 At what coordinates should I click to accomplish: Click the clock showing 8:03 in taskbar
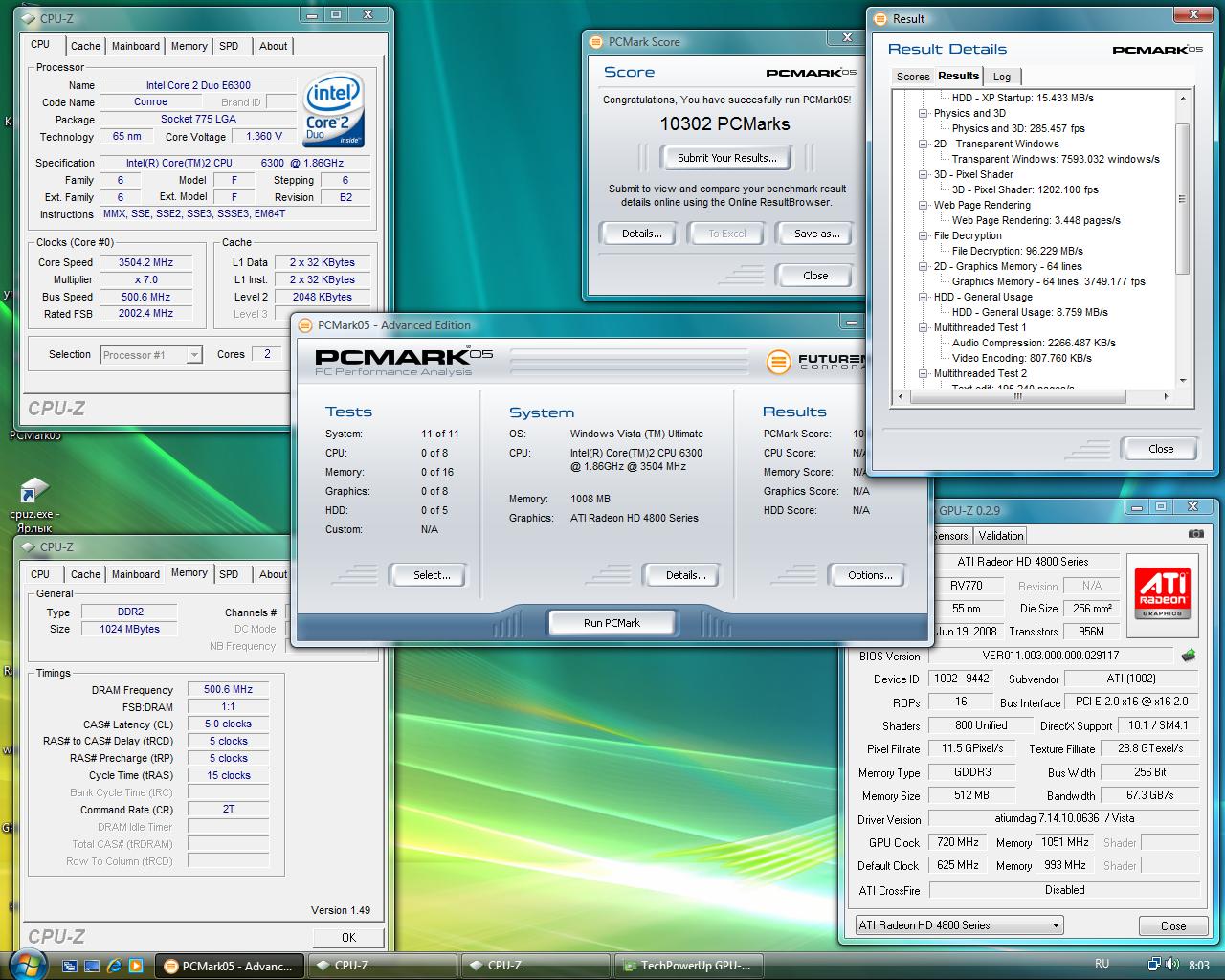pyautogui.click(x=1199, y=965)
